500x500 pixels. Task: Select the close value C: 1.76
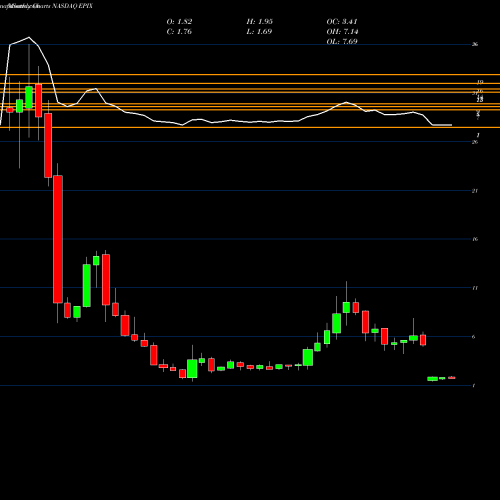(x=179, y=32)
